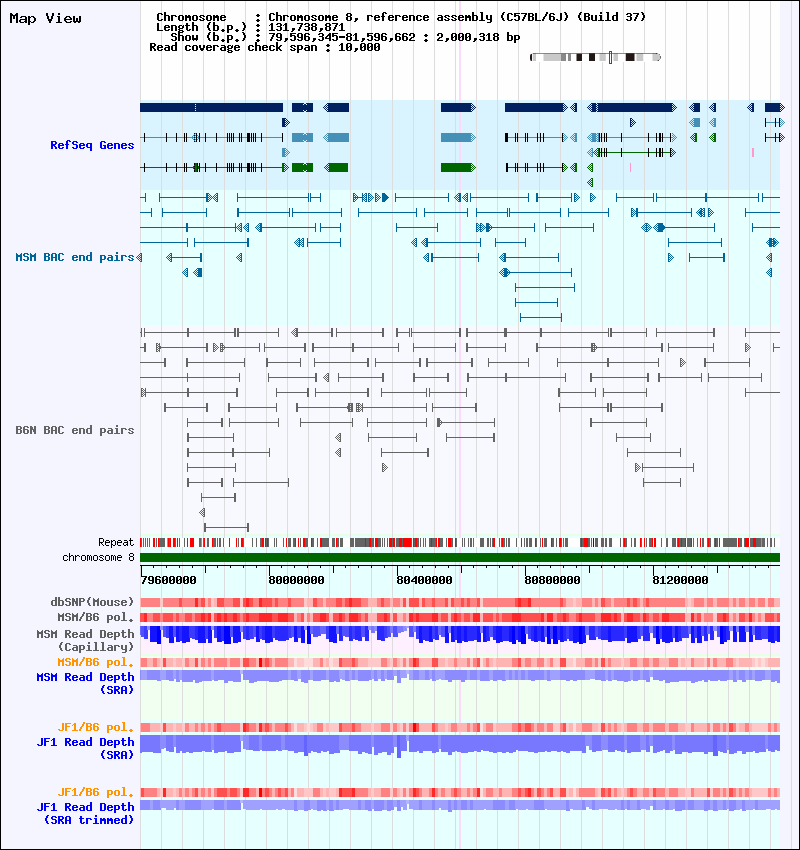Click the 79600000 axis coordinate
800x850 pixels.
pos(169,580)
